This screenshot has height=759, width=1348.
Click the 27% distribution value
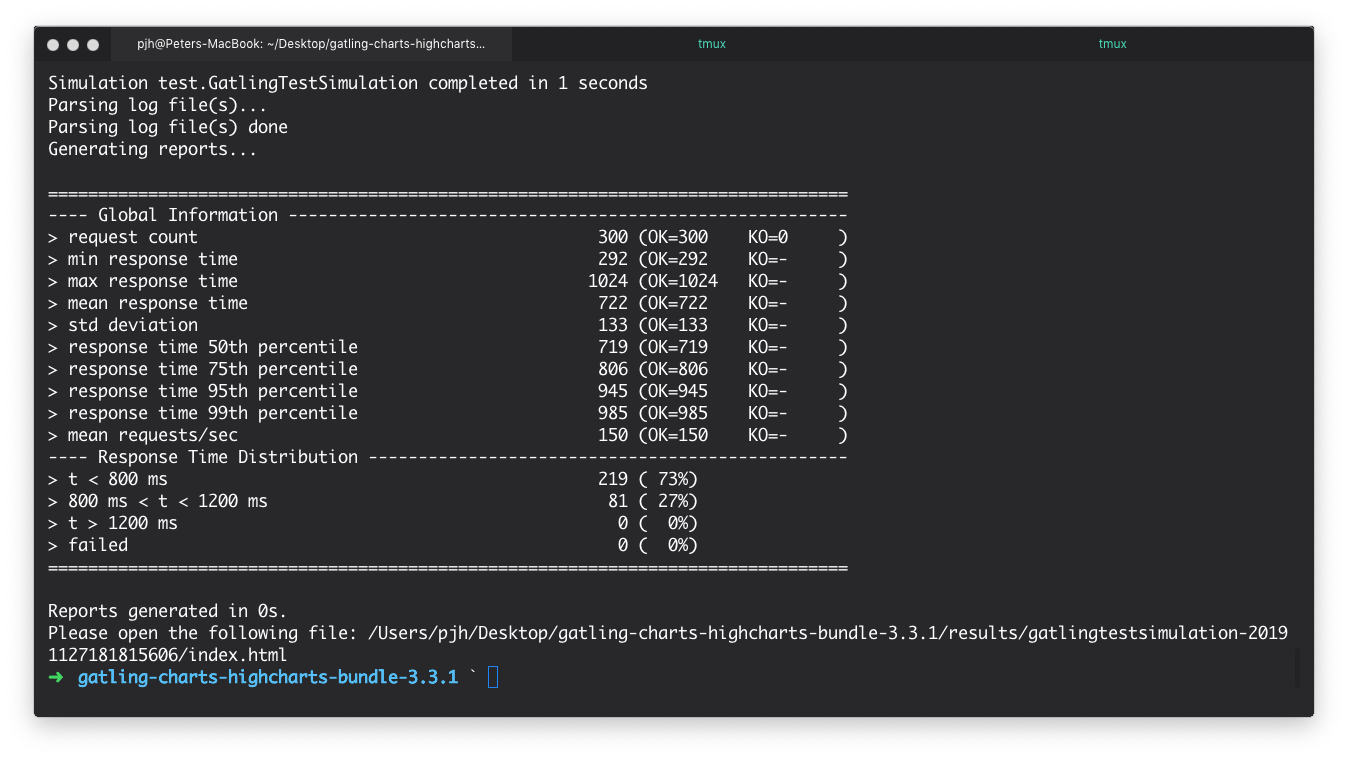[x=673, y=501]
